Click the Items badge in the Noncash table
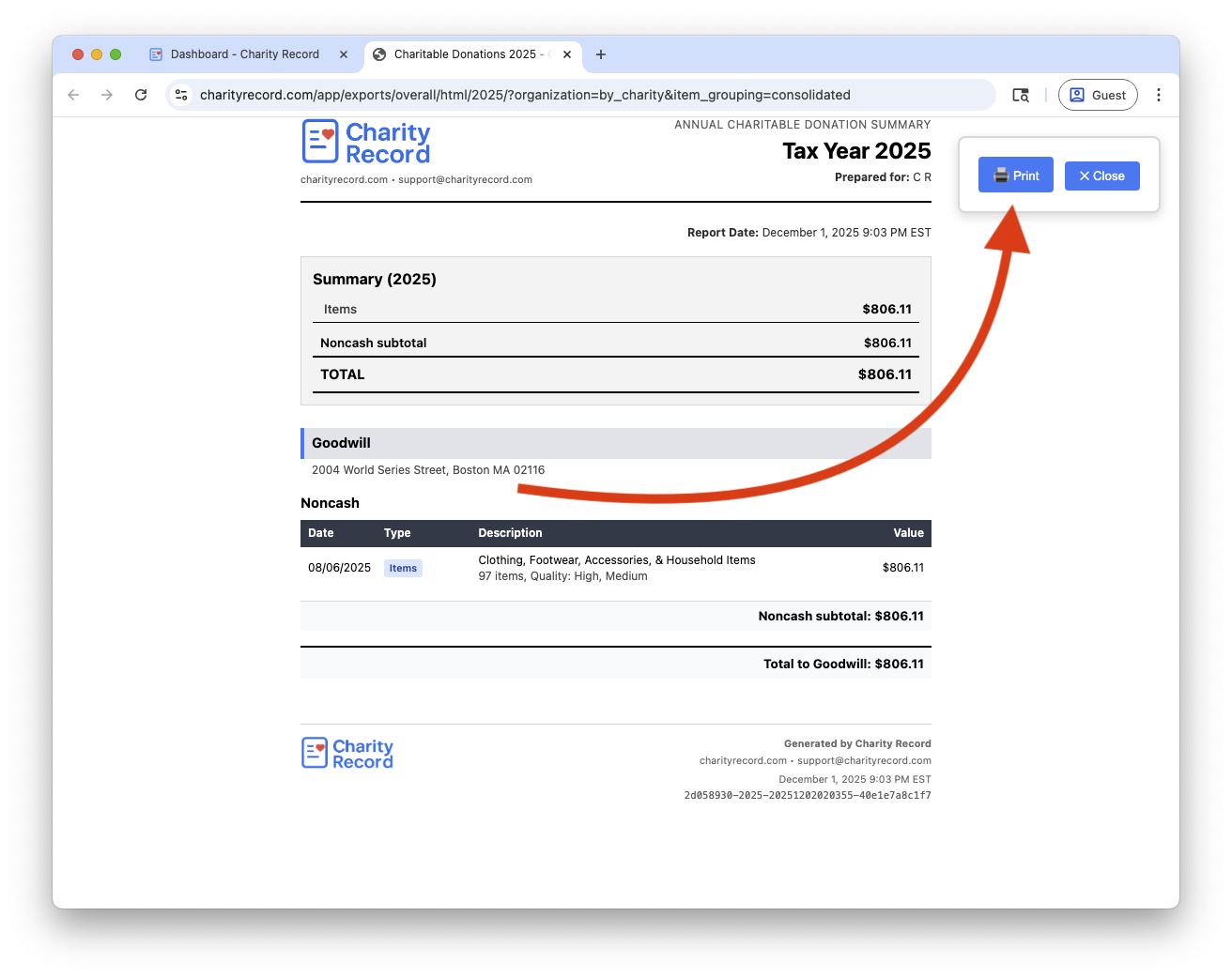 coord(402,568)
